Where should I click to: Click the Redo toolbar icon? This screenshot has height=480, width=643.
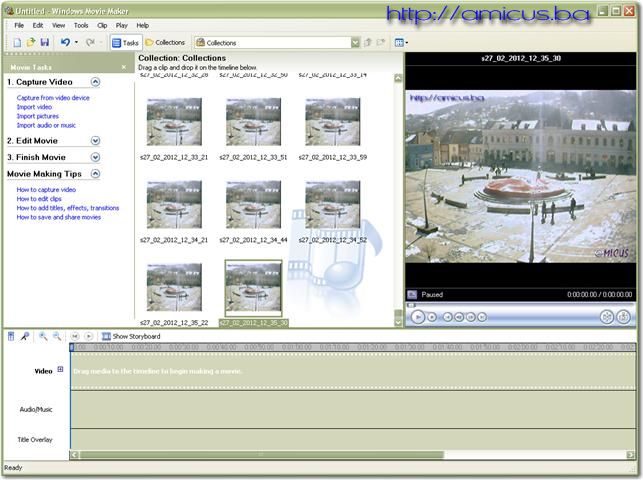point(90,42)
